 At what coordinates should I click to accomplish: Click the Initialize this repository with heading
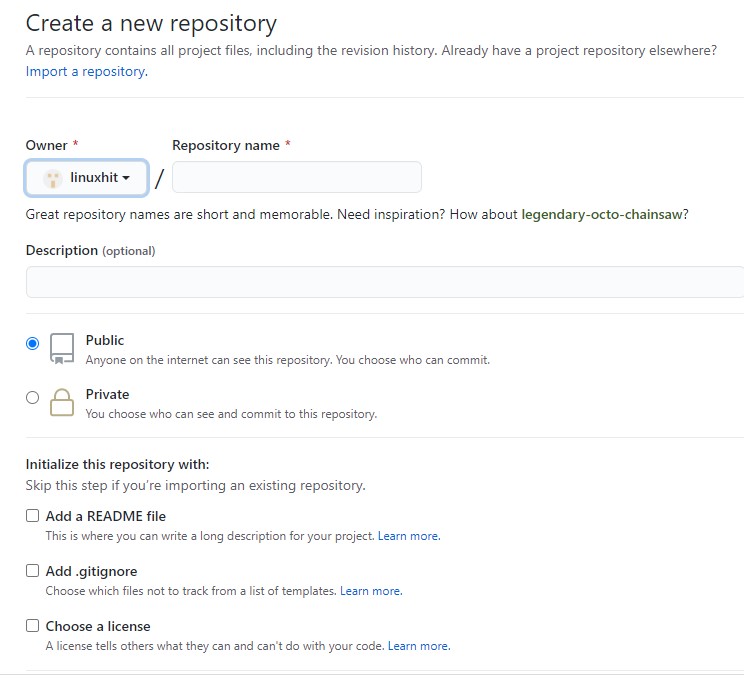[x=118, y=464]
